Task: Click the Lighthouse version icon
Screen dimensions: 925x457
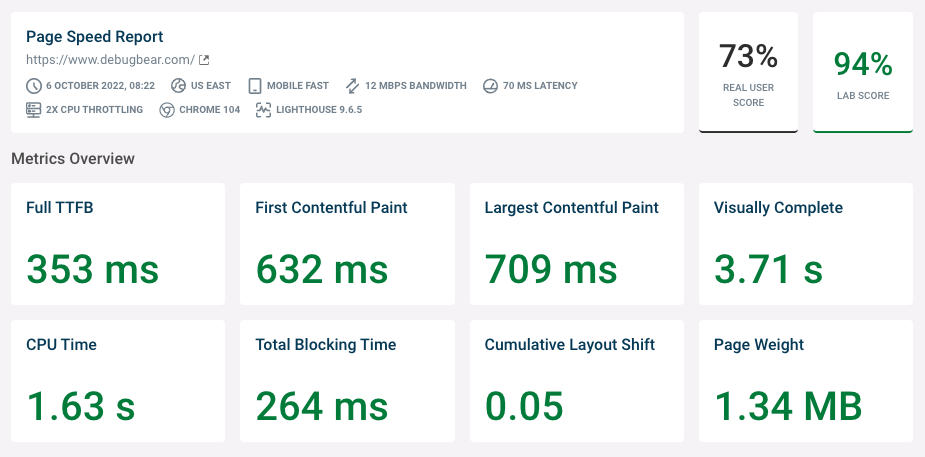Action: (263, 109)
